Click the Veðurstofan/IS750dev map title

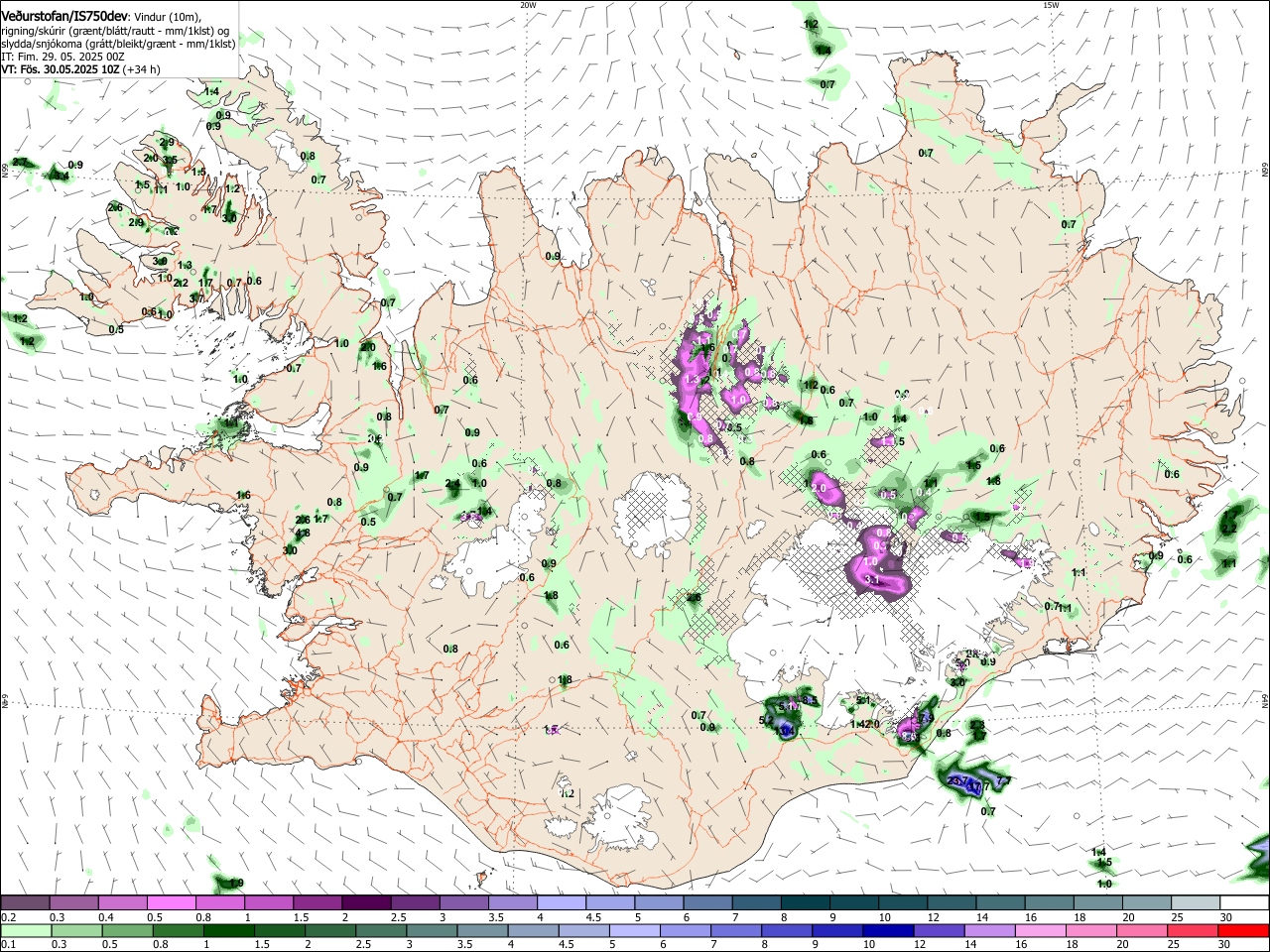coord(63,17)
